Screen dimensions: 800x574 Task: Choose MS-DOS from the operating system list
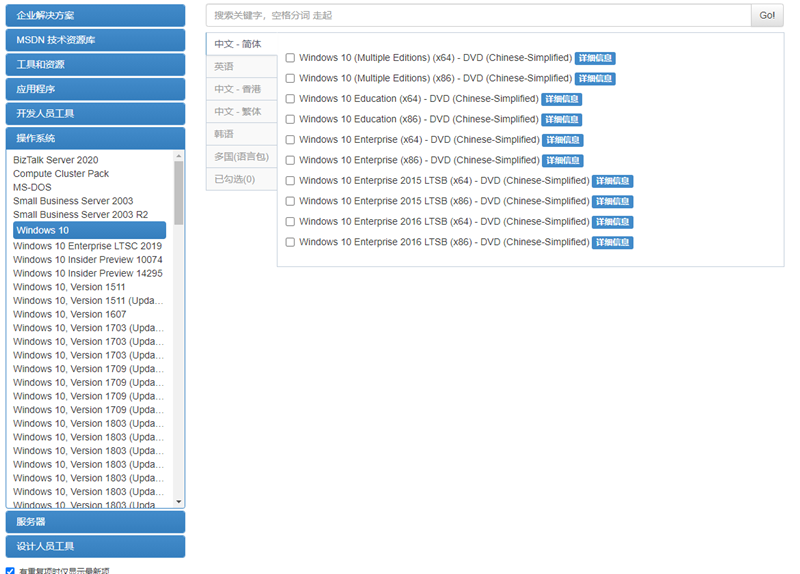click(31, 187)
